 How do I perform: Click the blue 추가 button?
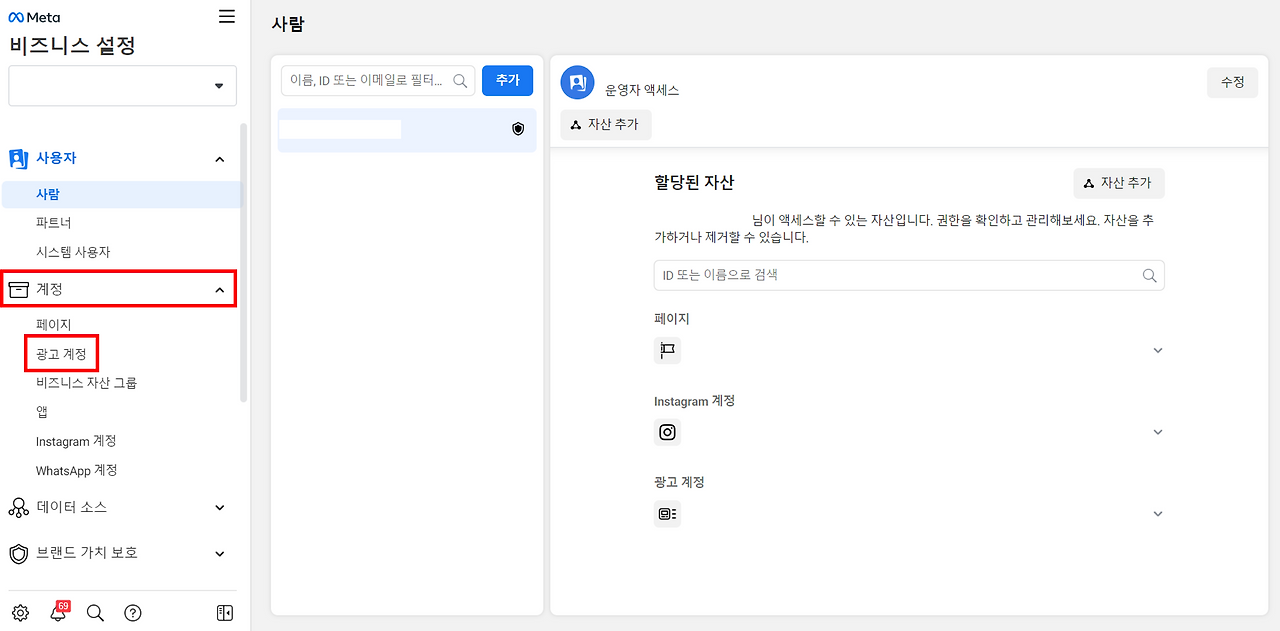tap(507, 80)
